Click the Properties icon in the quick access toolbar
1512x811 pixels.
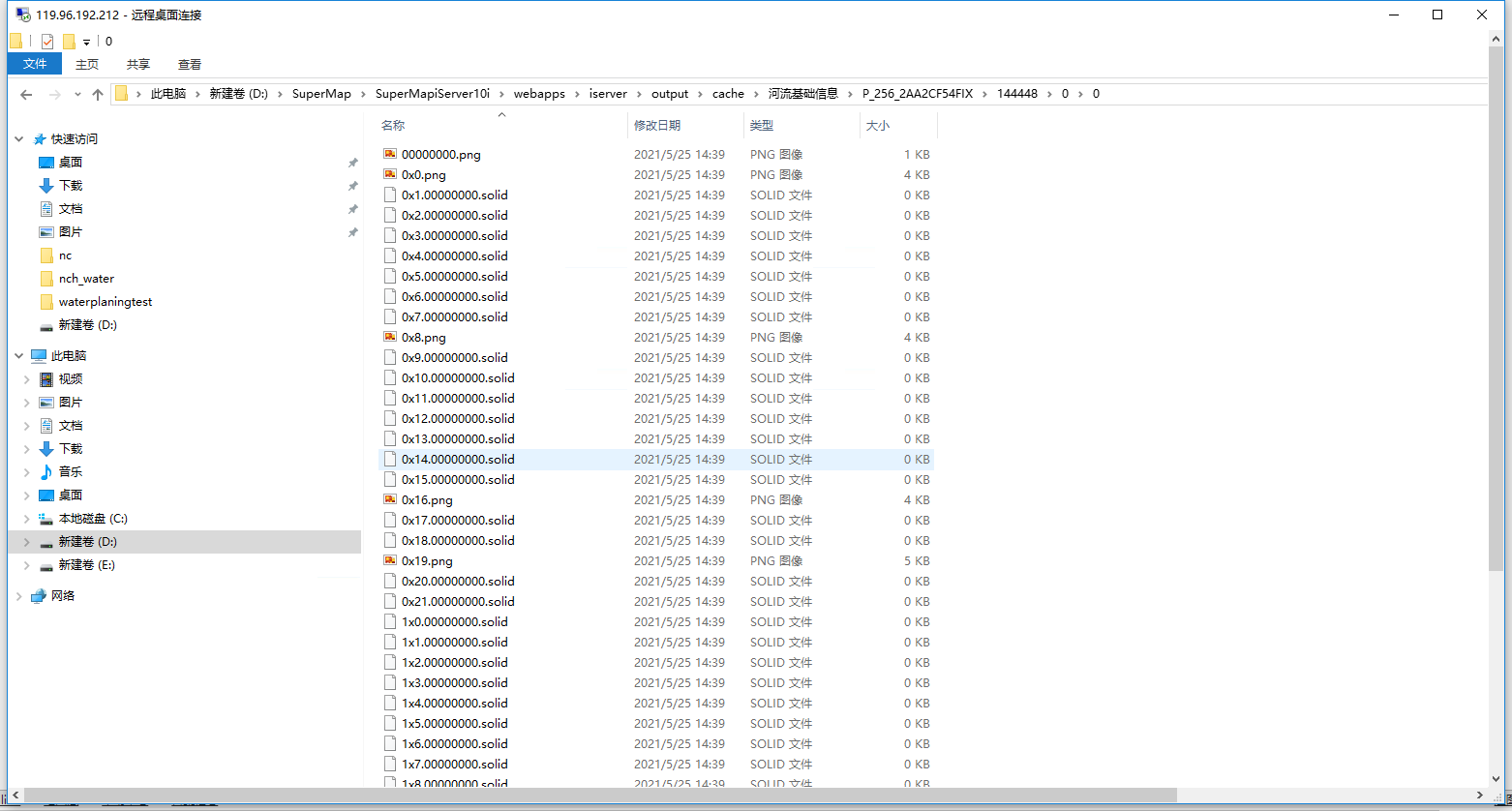pyautogui.click(x=47, y=42)
